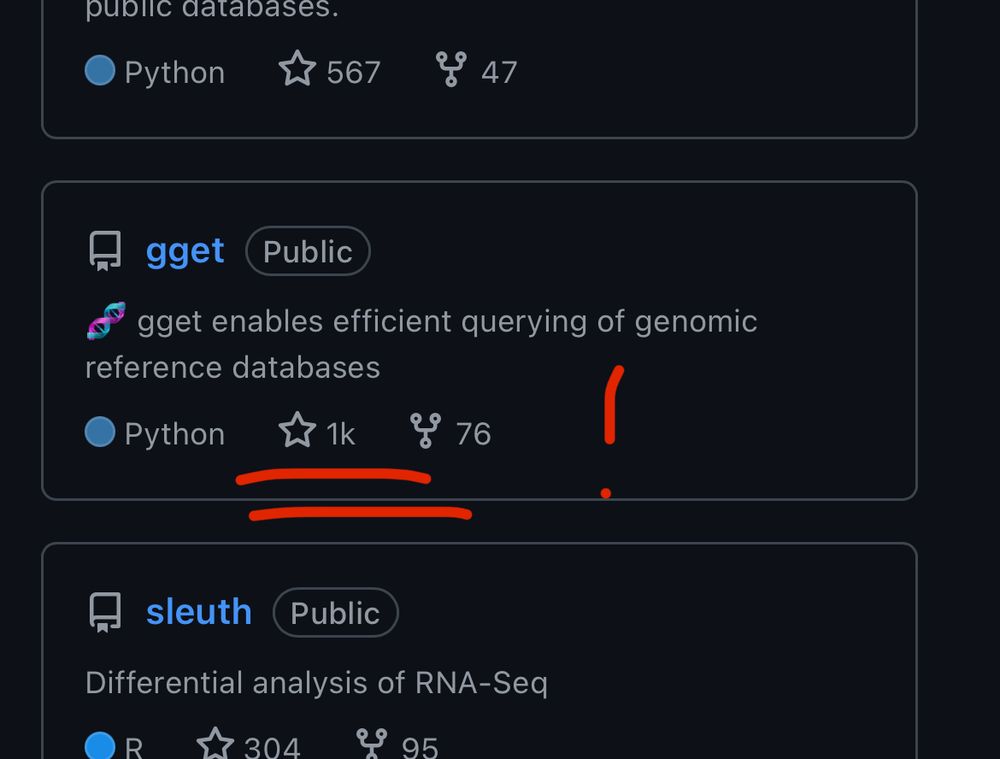1000x759 pixels.
Task: Click the fork icon next to 47
Action: point(451,69)
